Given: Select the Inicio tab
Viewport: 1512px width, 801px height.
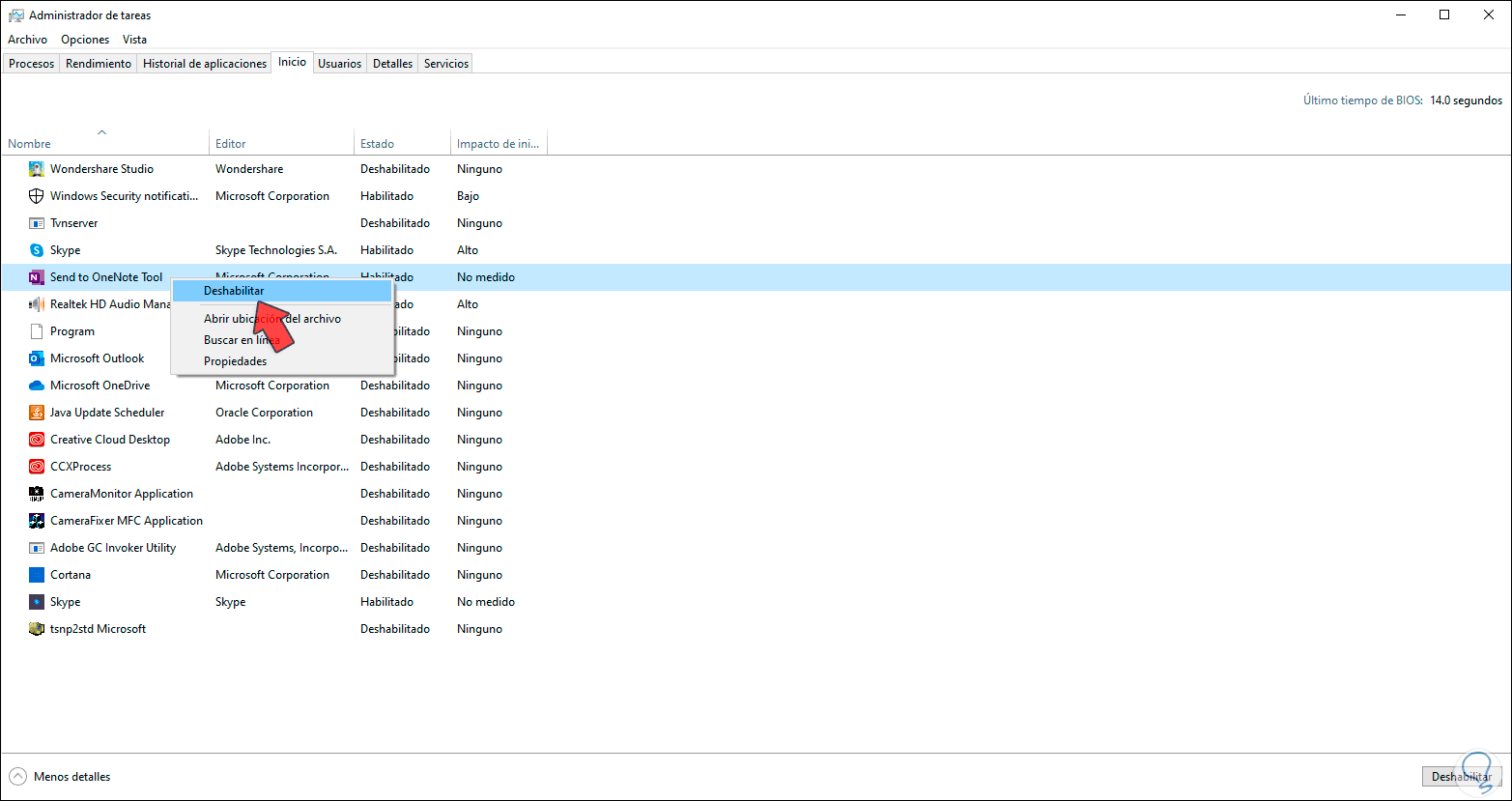Looking at the screenshot, I should point(292,62).
